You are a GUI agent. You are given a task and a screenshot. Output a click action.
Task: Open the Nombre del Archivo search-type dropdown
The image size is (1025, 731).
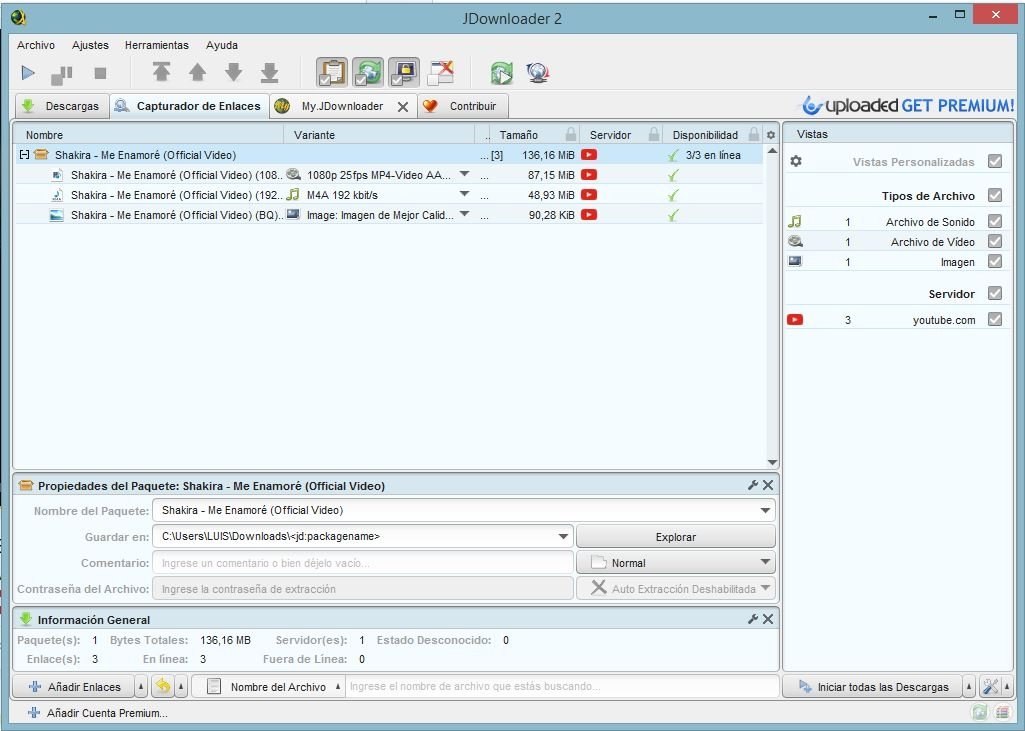269,687
